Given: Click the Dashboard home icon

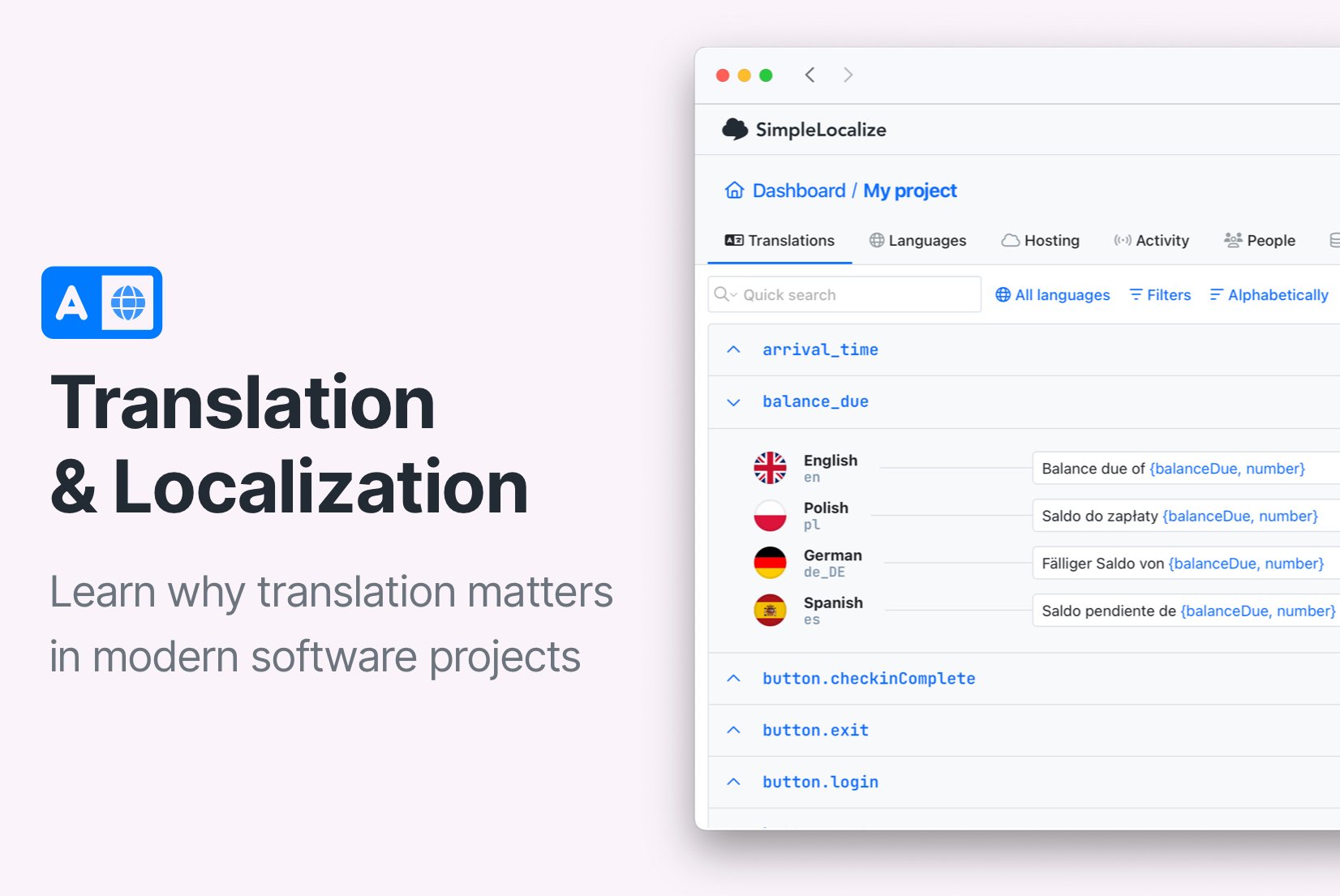Looking at the screenshot, I should pos(734,191).
